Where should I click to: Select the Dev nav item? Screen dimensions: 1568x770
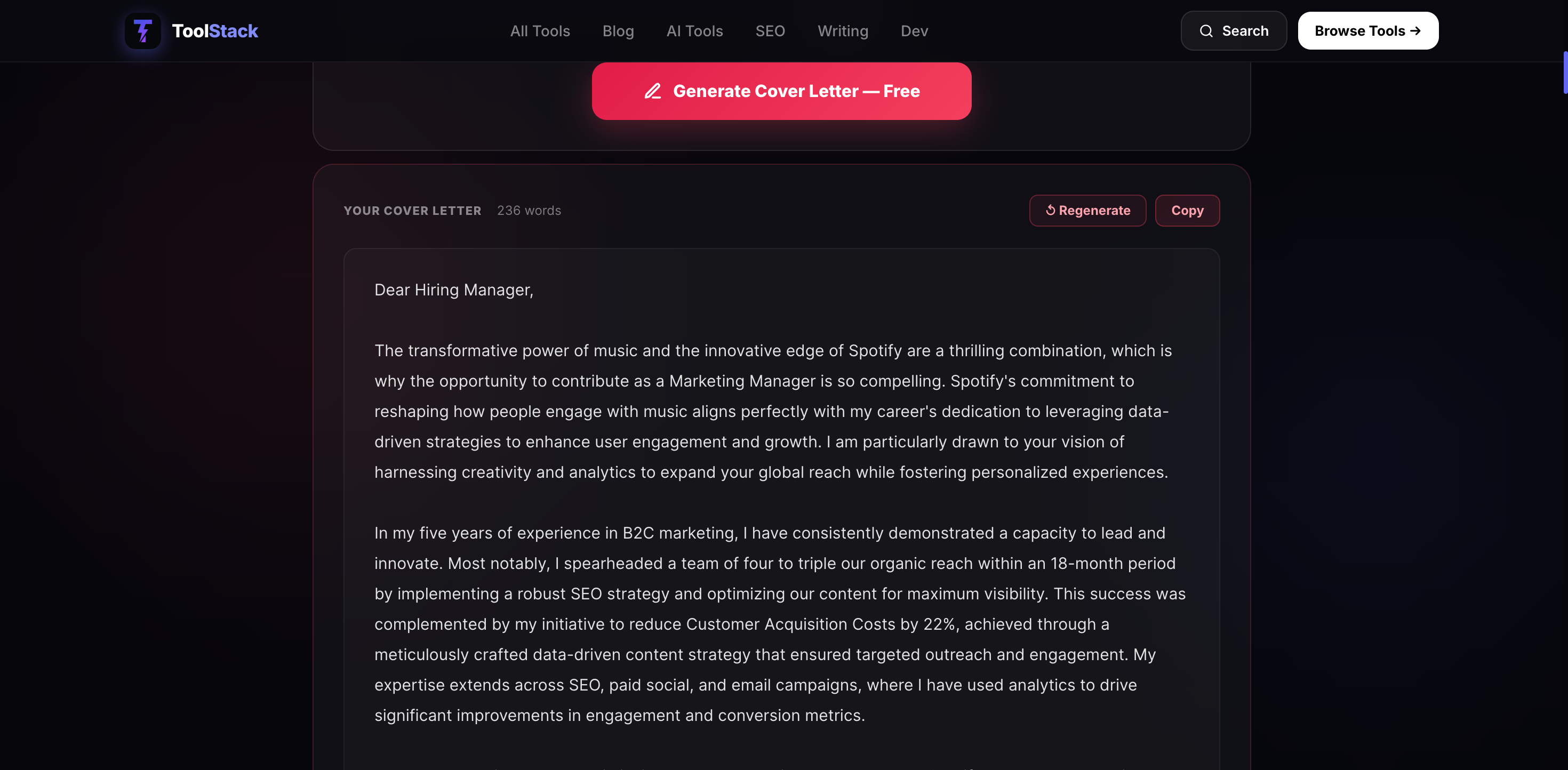(x=914, y=31)
